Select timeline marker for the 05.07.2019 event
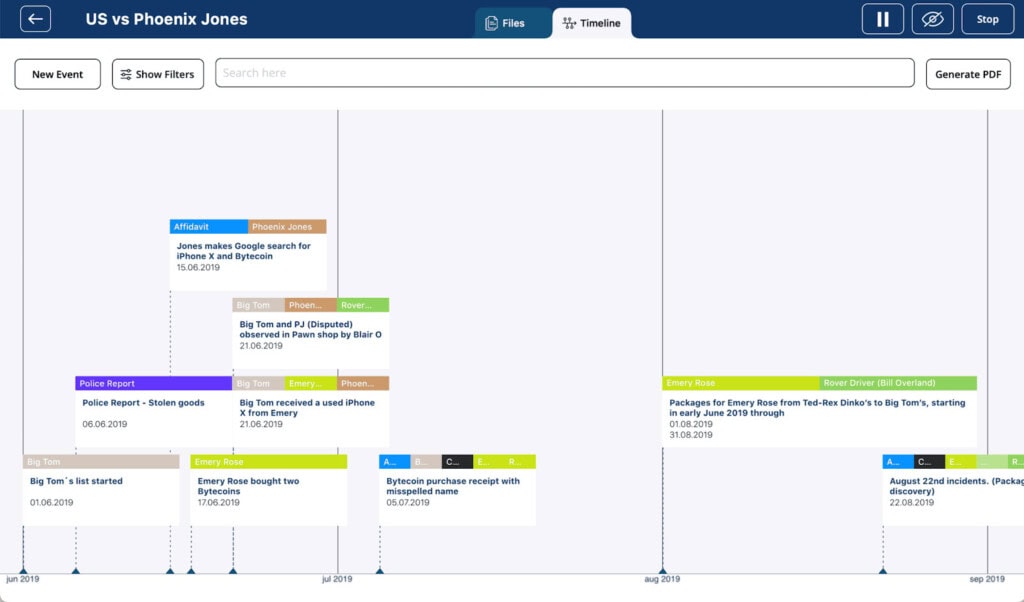 pos(380,571)
